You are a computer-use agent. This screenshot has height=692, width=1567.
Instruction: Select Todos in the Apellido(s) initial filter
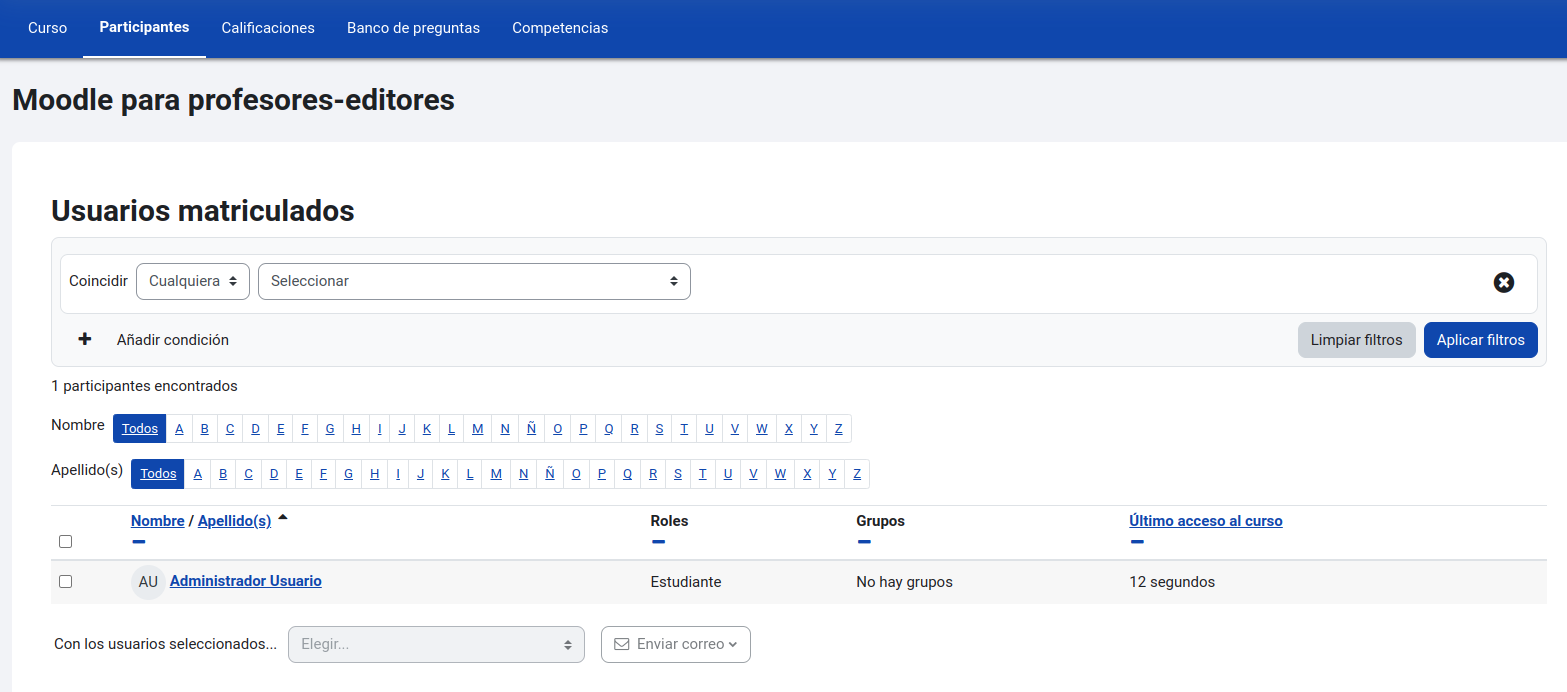click(158, 474)
